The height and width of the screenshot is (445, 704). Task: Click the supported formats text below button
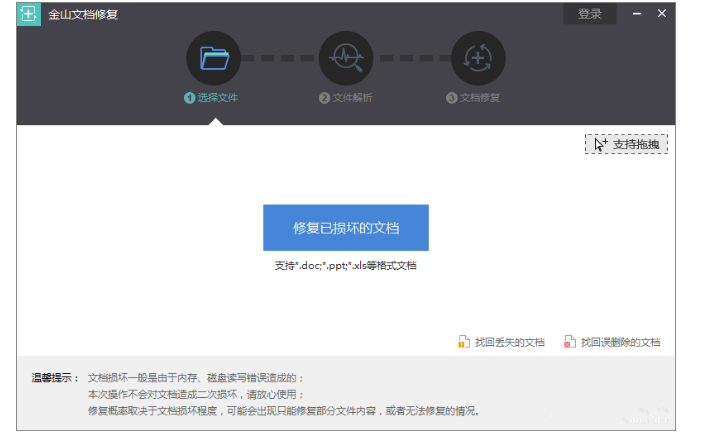(346, 266)
